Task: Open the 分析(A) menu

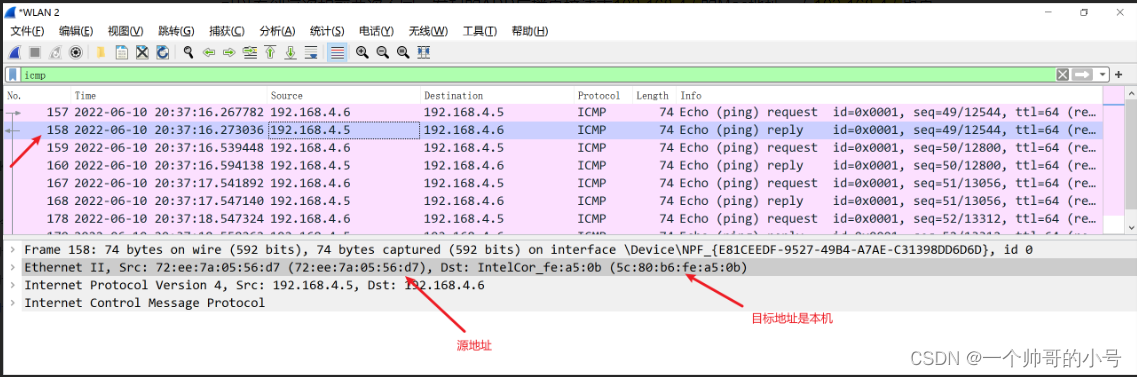Action: (x=277, y=31)
